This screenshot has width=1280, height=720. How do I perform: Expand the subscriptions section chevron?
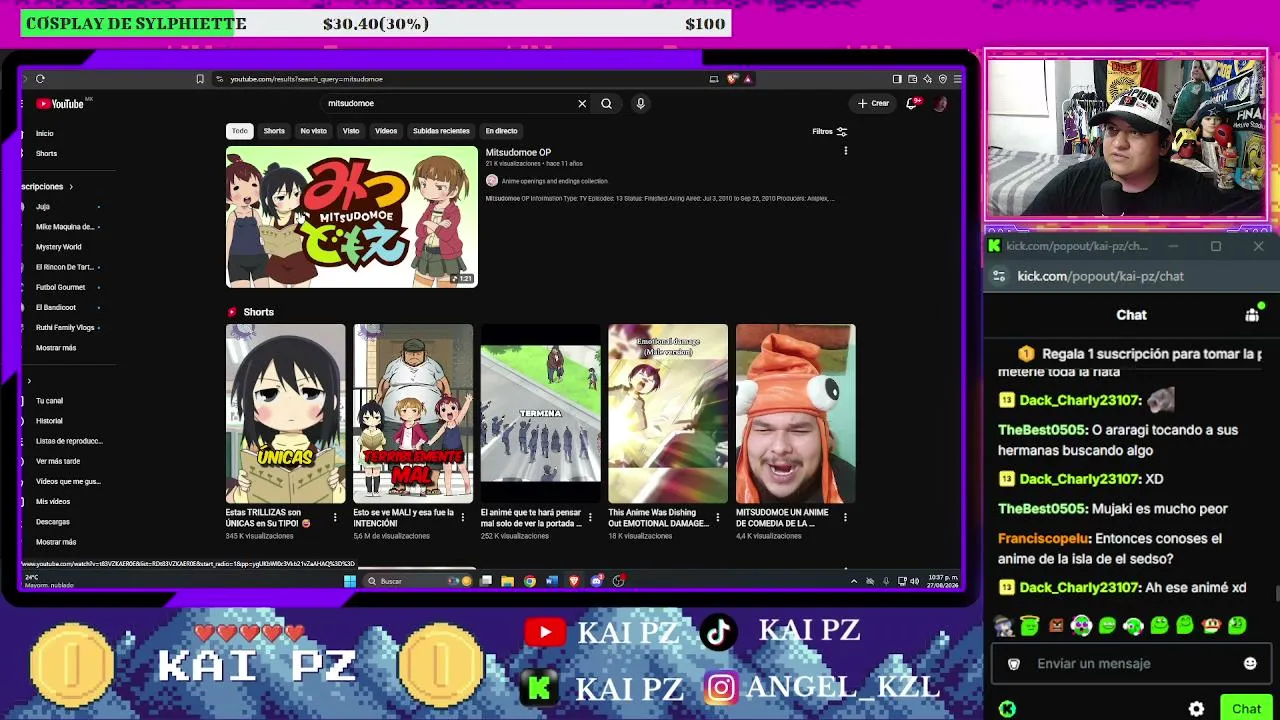coord(71,187)
